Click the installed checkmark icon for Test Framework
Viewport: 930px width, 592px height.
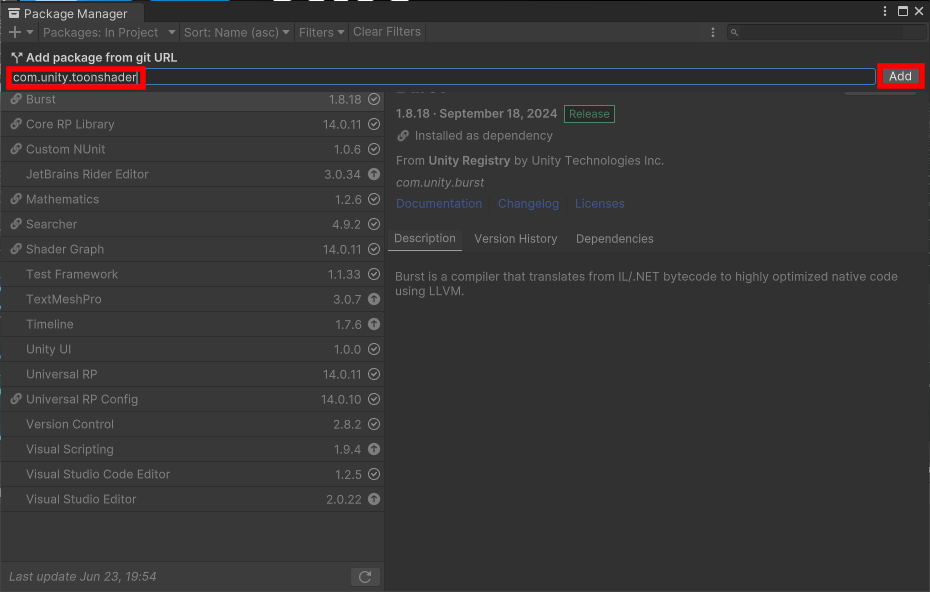click(x=374, y=274)
